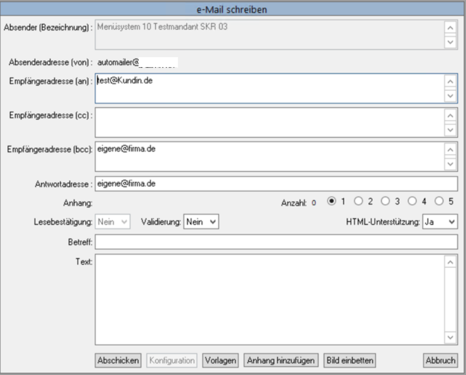Select attachment count radio button 2
The image size is (466, 375).
click(358, 201)
